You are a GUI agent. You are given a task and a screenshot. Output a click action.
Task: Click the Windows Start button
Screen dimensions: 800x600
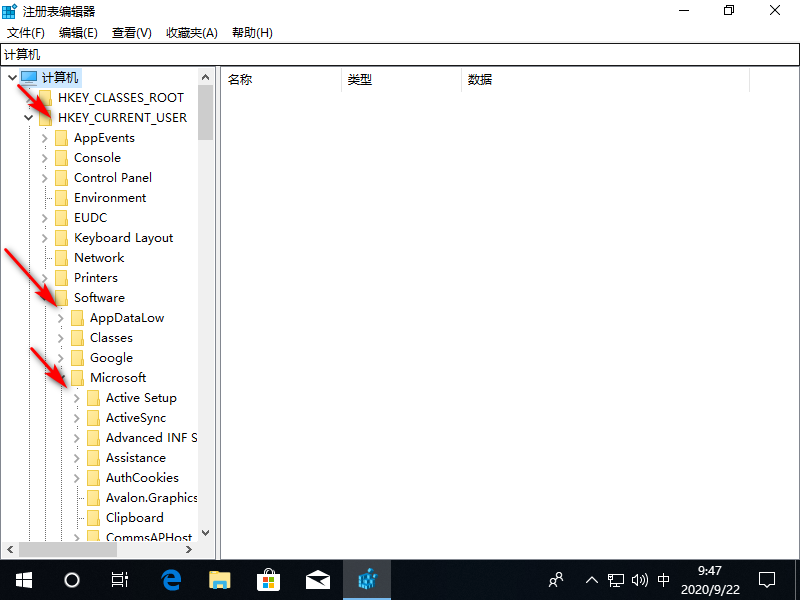click(23, 580)
